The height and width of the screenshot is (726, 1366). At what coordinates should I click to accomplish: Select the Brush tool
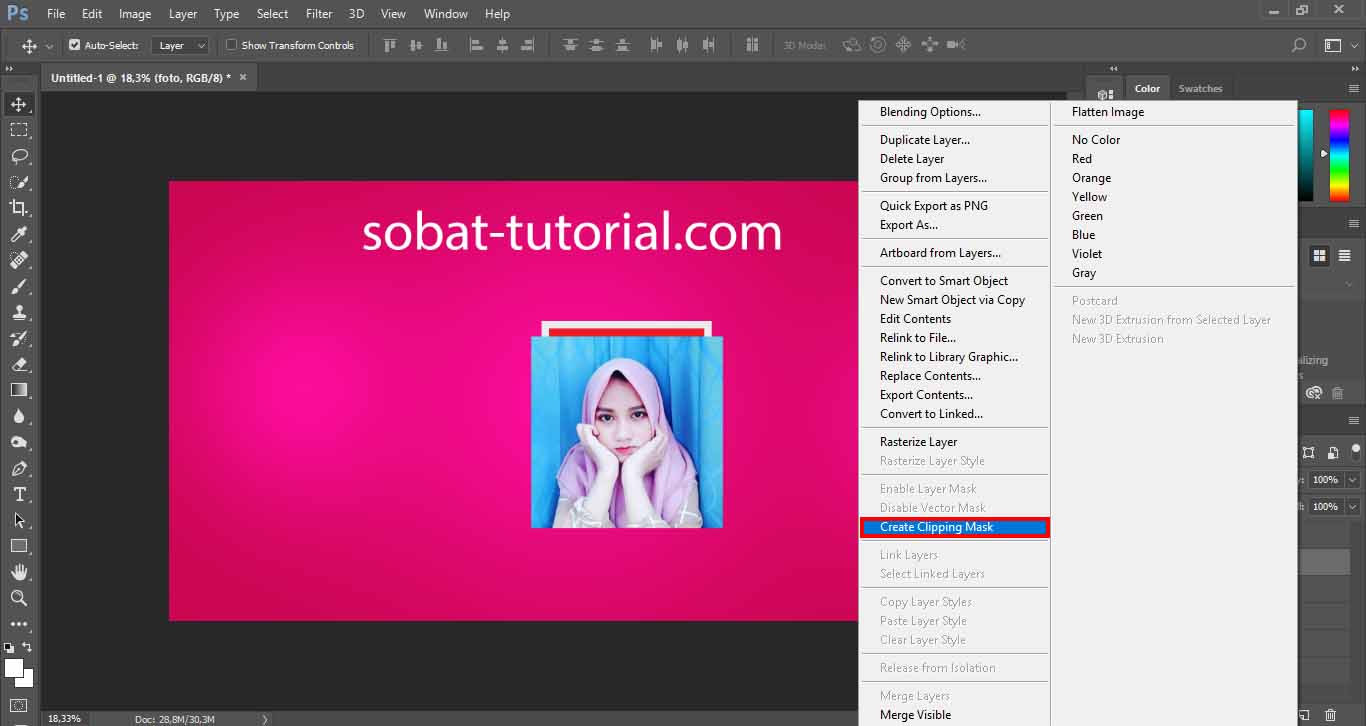coord(18,286)
